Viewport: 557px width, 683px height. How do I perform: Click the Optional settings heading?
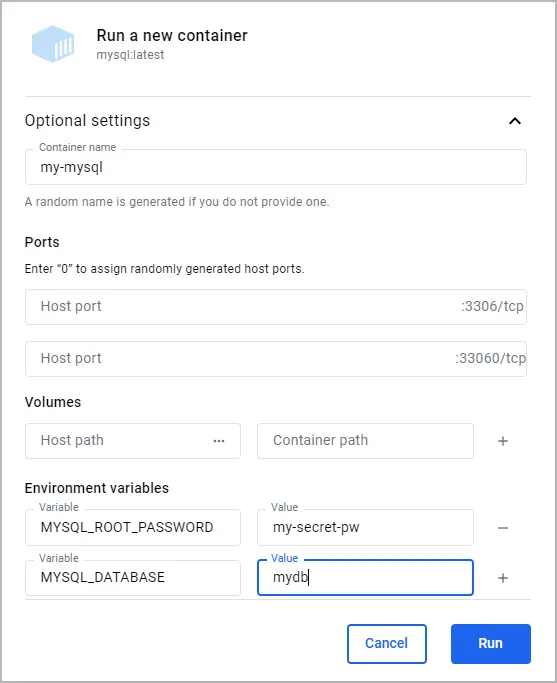point(87,120)
